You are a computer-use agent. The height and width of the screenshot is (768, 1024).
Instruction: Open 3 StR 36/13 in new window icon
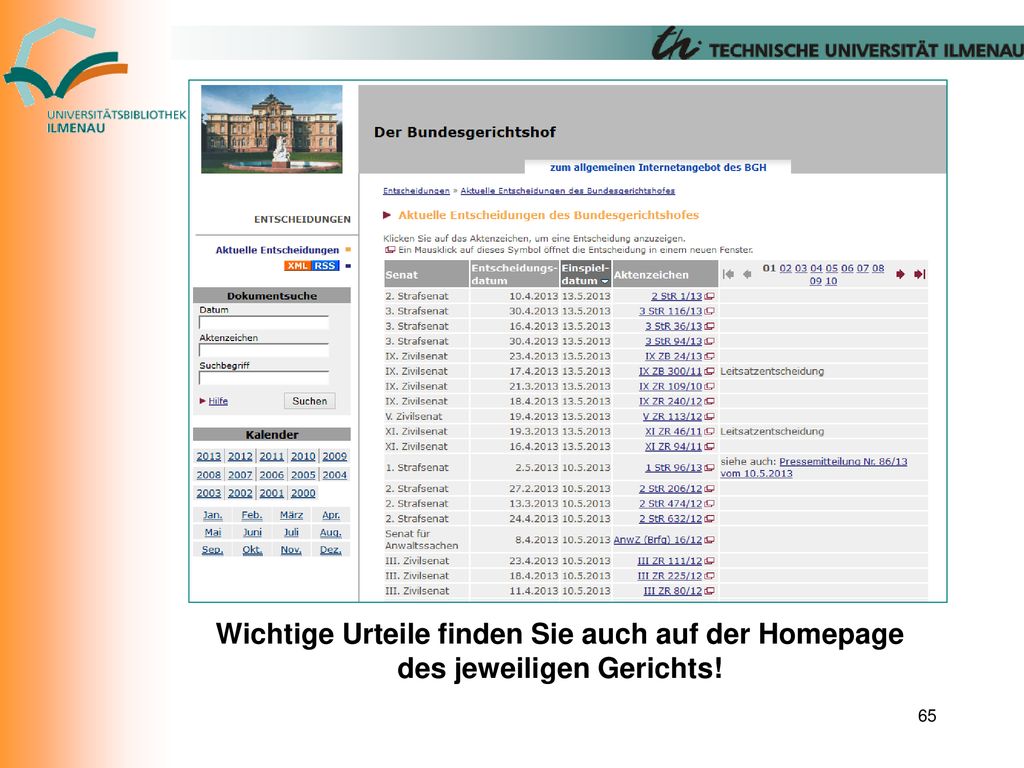tap(709, 327)
